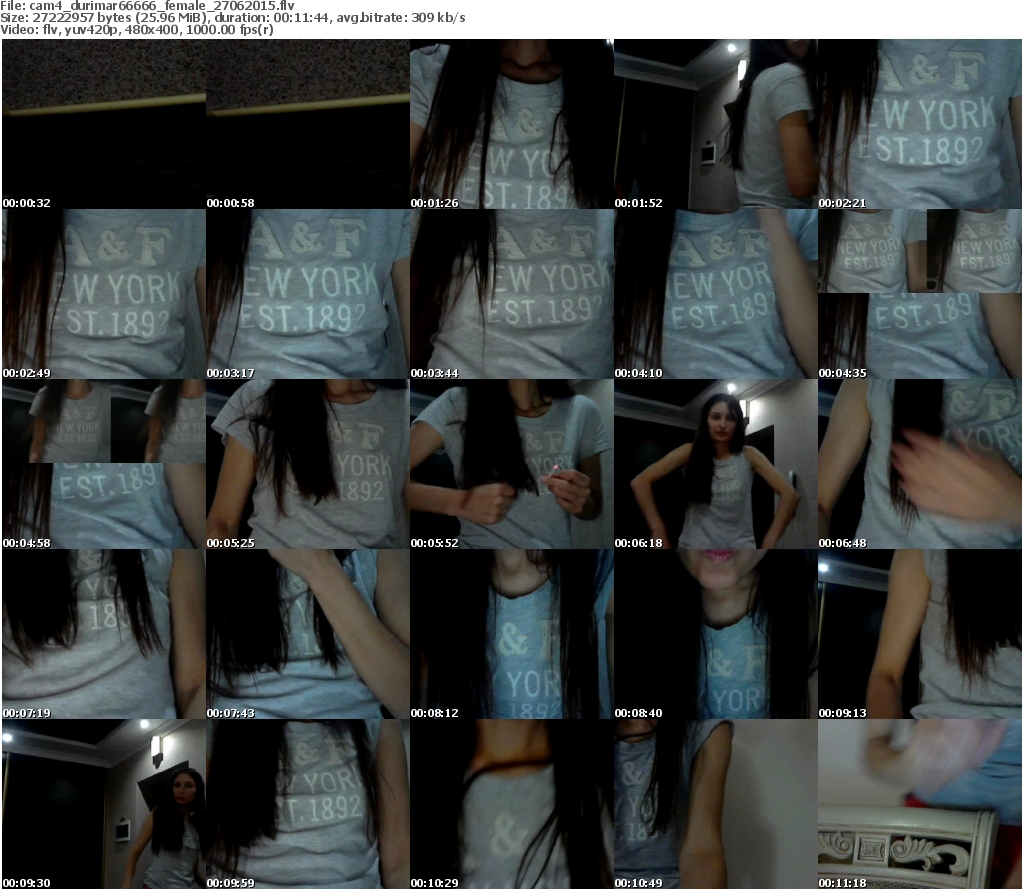Click the "Video: flv, yuv420p" header line

click(136, 29)
